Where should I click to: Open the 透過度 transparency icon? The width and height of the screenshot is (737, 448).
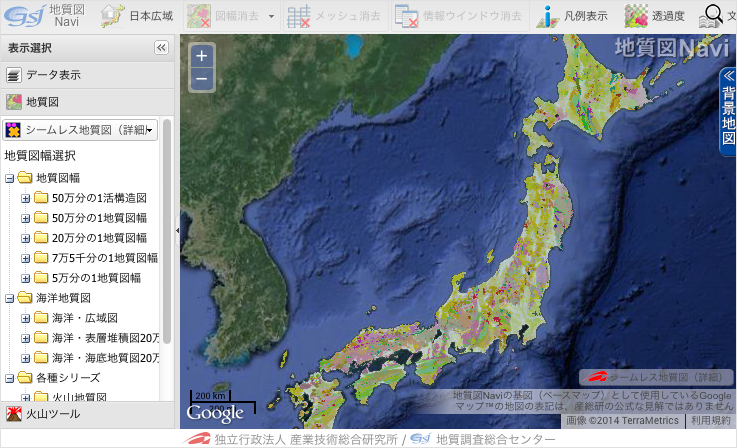click(636, 16)
